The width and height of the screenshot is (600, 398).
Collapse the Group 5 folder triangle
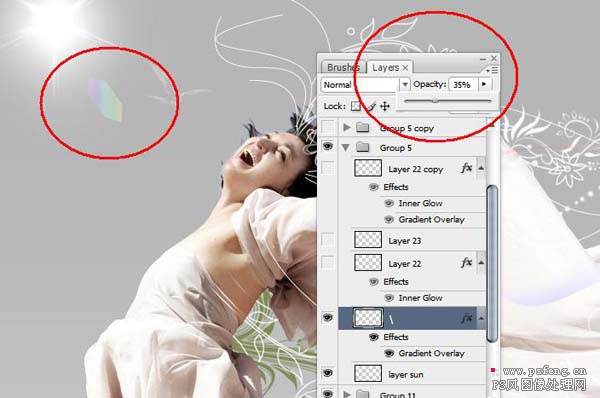[346, 147]
